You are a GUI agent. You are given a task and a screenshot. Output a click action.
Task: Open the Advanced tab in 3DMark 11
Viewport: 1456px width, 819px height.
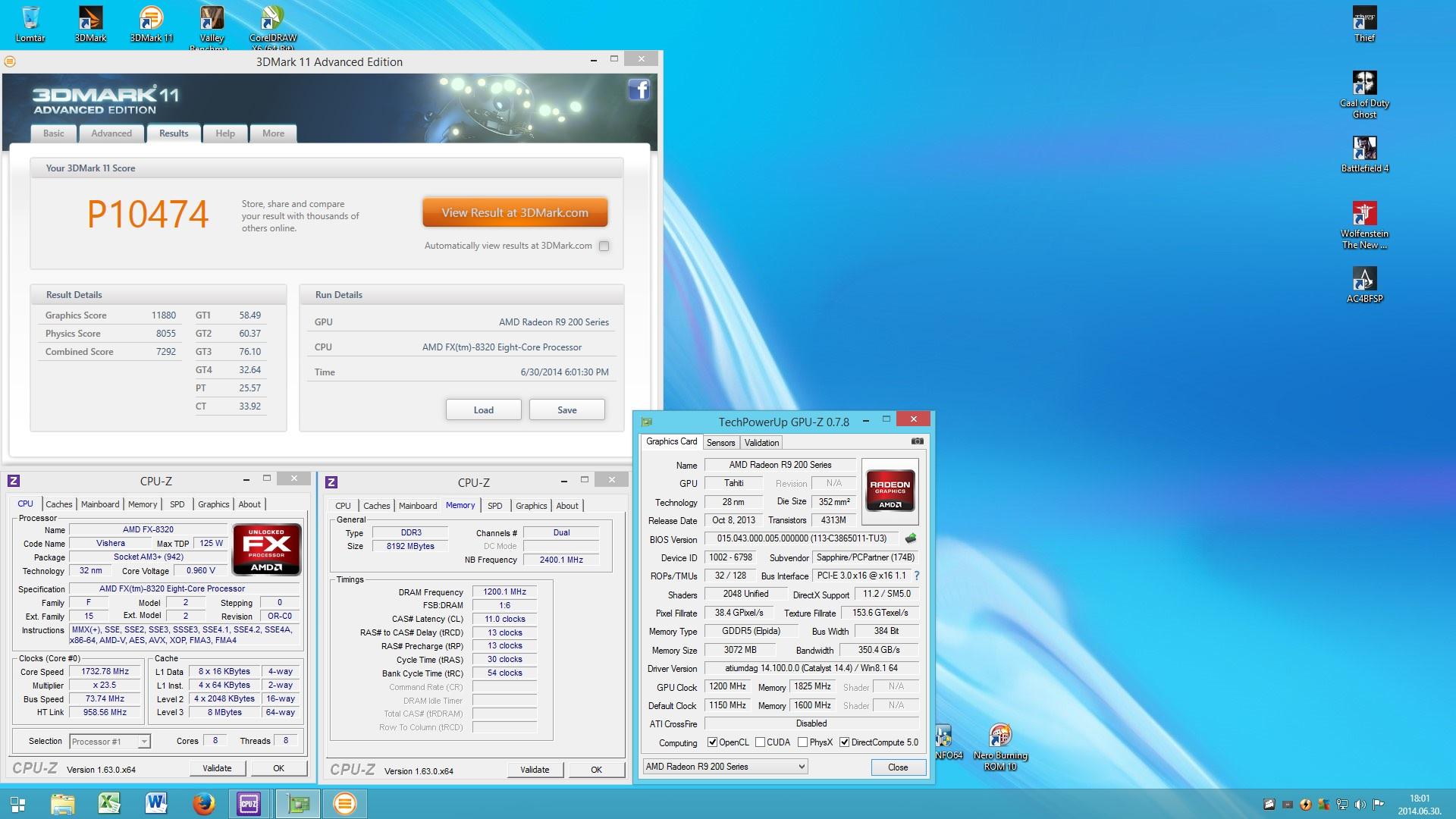111,133
